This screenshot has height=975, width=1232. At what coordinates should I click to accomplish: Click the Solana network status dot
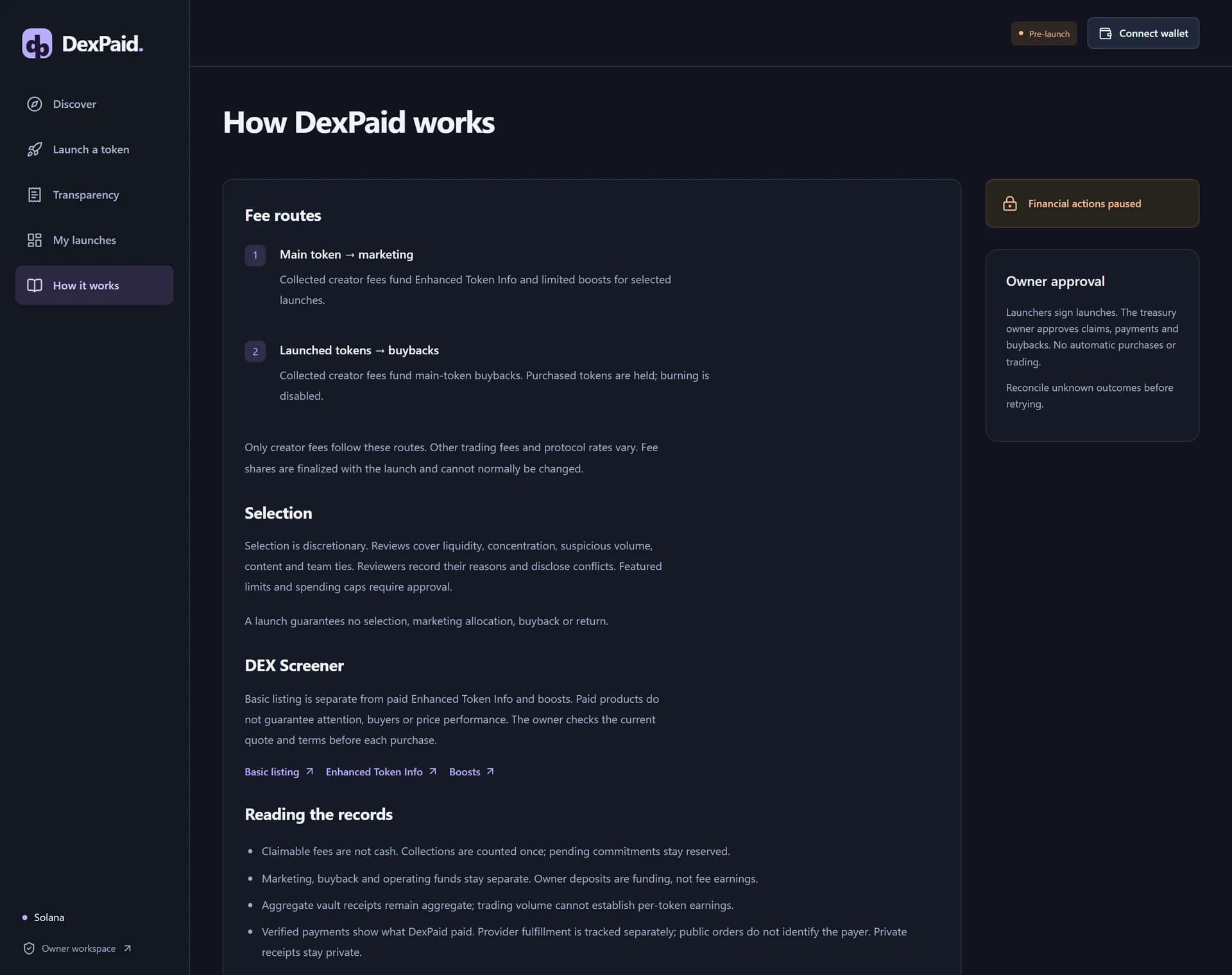(x=25, y=917)
